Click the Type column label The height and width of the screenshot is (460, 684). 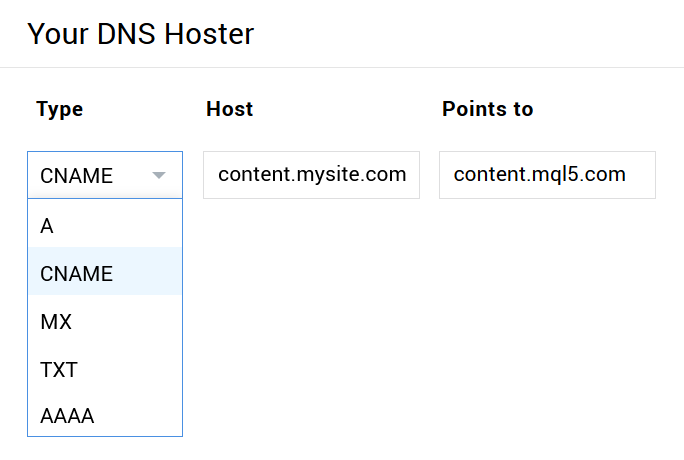(59, 109)
